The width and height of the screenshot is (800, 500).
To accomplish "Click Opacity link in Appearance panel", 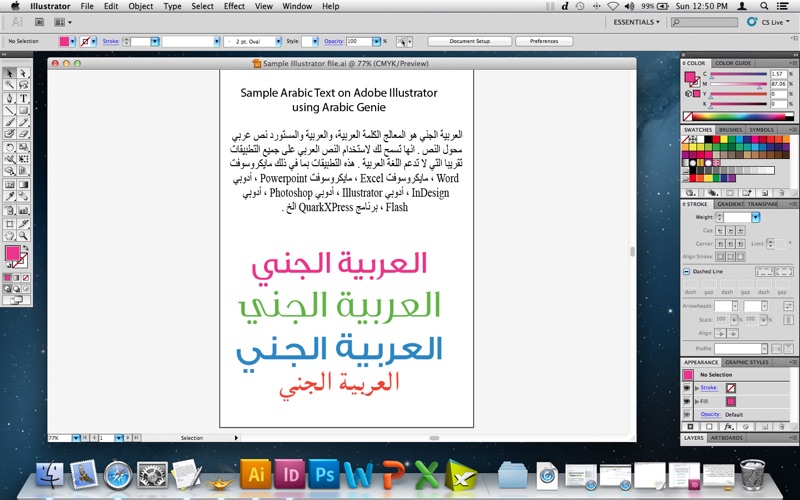I will coord(710,414).
